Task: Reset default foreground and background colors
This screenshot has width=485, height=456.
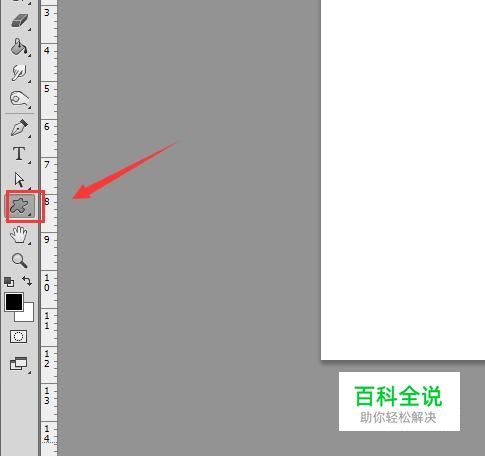Action: pyautogui.click(x=9, y=282)
